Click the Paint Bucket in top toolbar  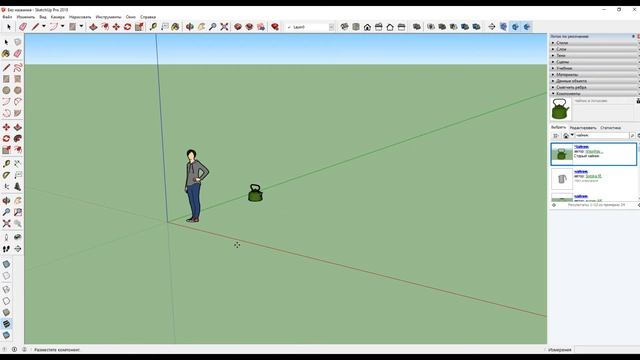pos(175,27)
